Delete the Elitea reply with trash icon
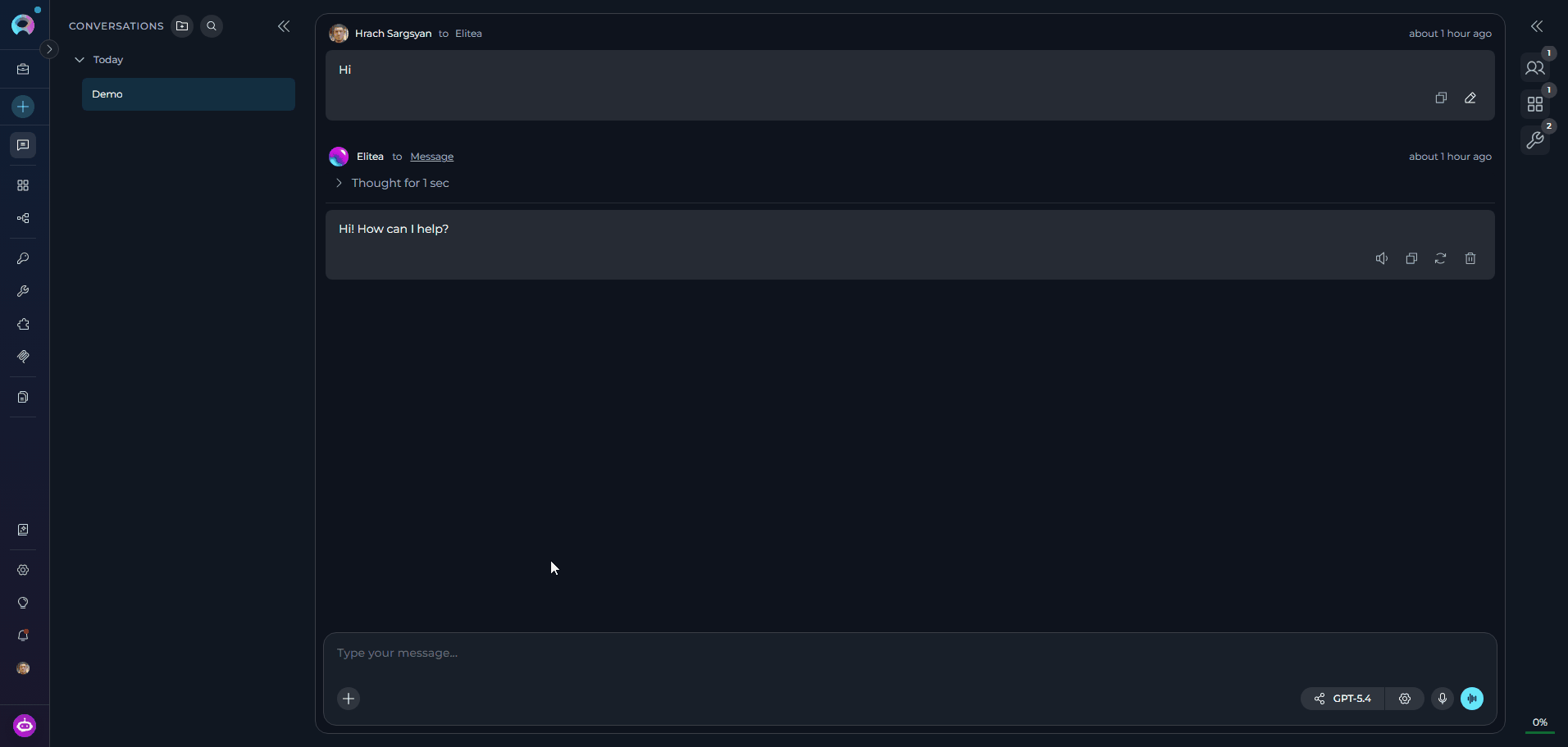1568x747 pixels. pos(1470,258)
